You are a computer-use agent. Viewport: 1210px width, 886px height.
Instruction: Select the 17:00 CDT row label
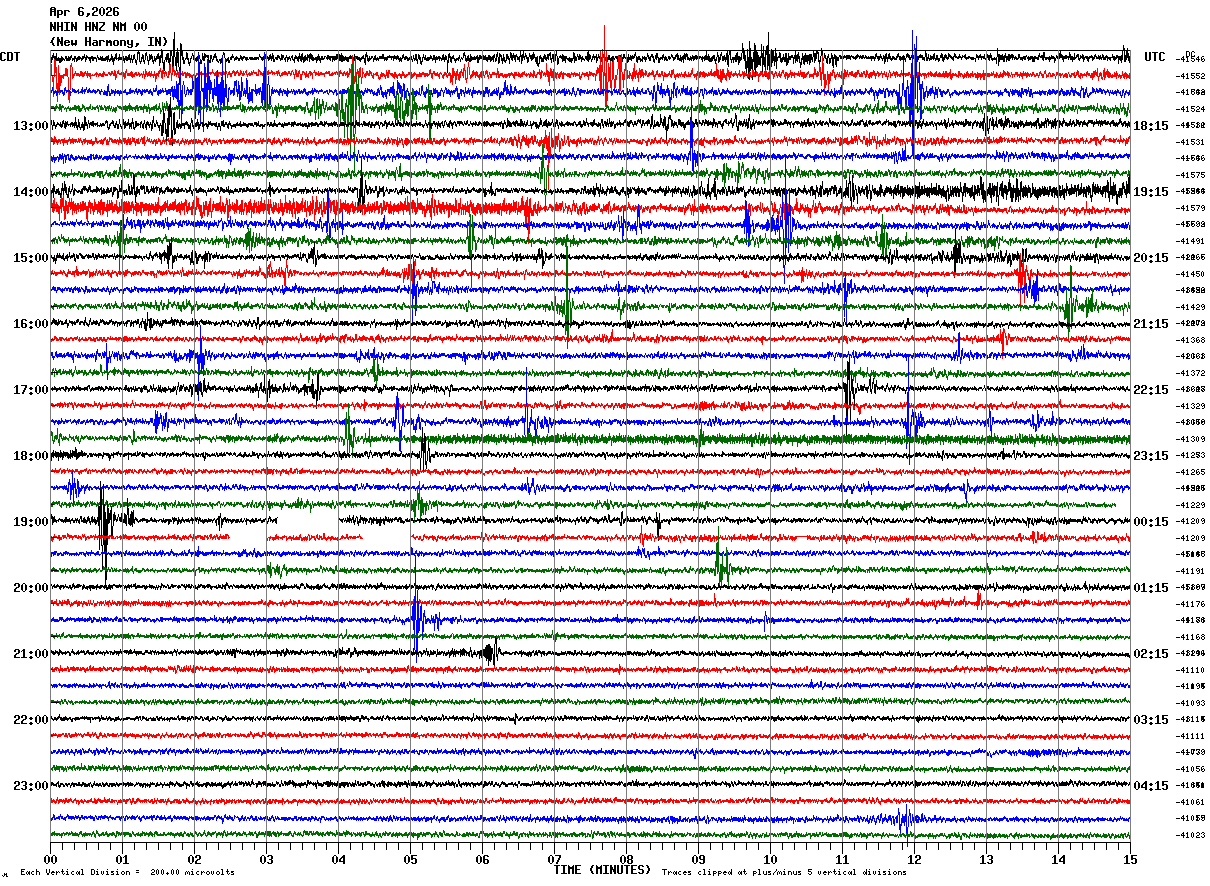[31, 390]
